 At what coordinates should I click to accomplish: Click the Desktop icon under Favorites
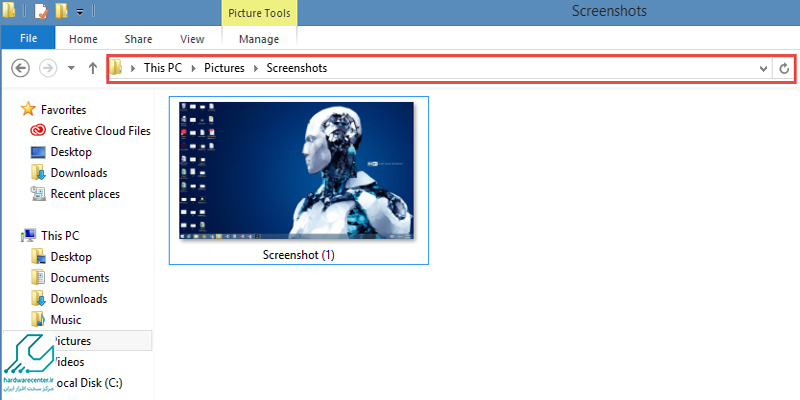coord(38,152)
